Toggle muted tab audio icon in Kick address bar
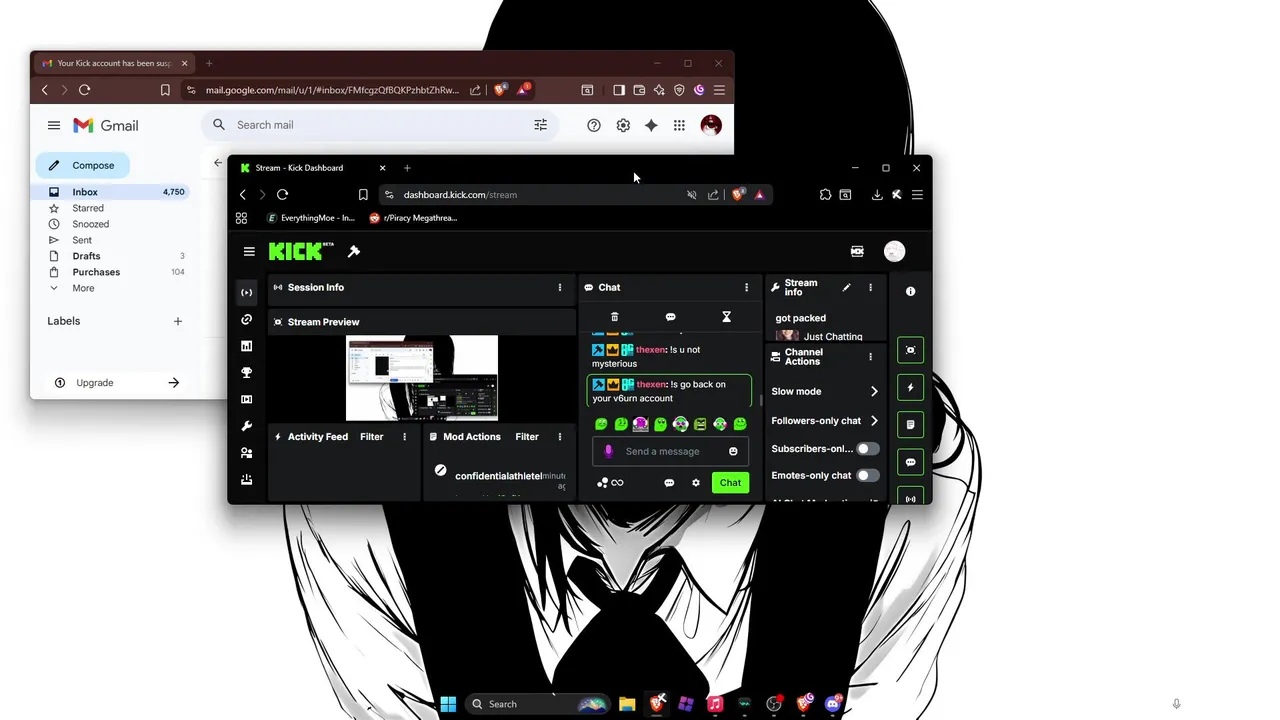The height and width of the screenshot is (720, 1280). (x=691, y=195)
